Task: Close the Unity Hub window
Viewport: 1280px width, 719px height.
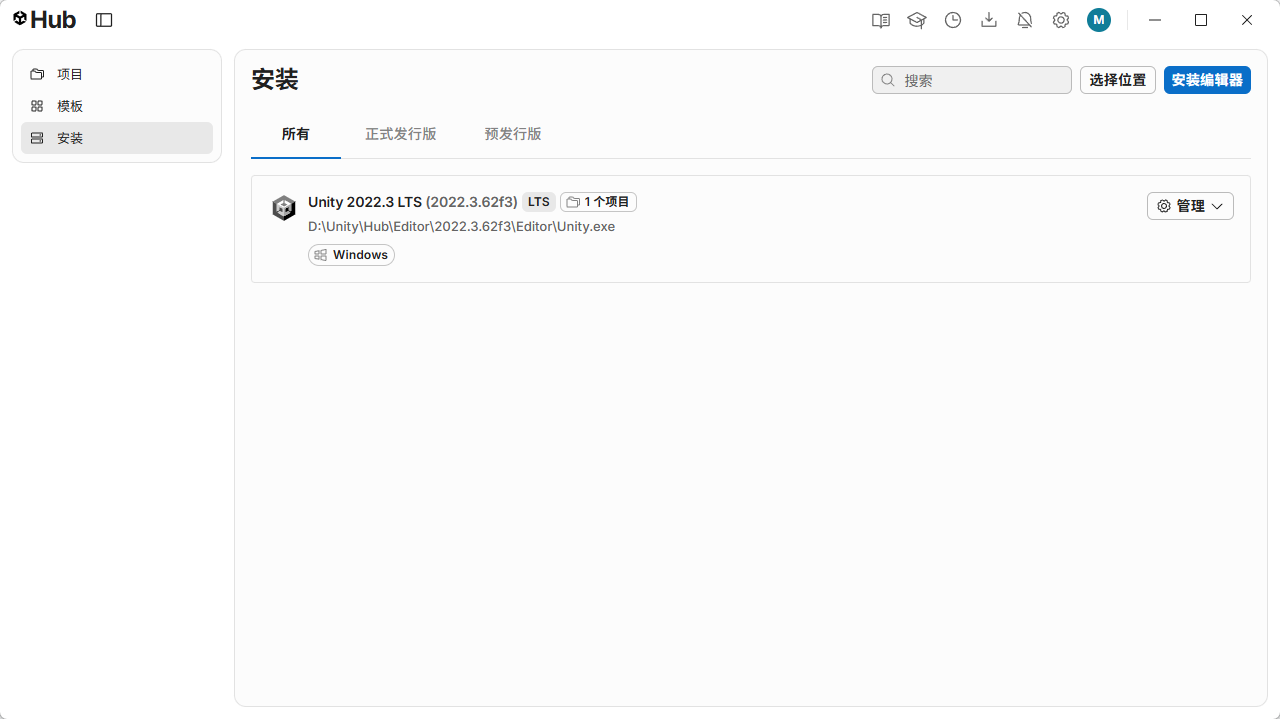Action: click(1247, 20)
